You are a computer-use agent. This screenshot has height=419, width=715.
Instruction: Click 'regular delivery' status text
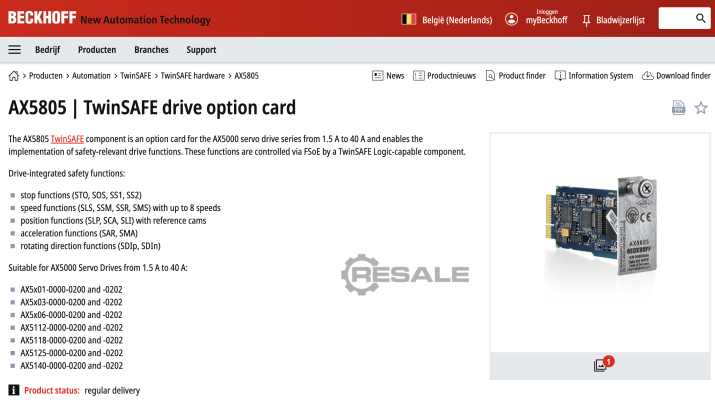112,390
